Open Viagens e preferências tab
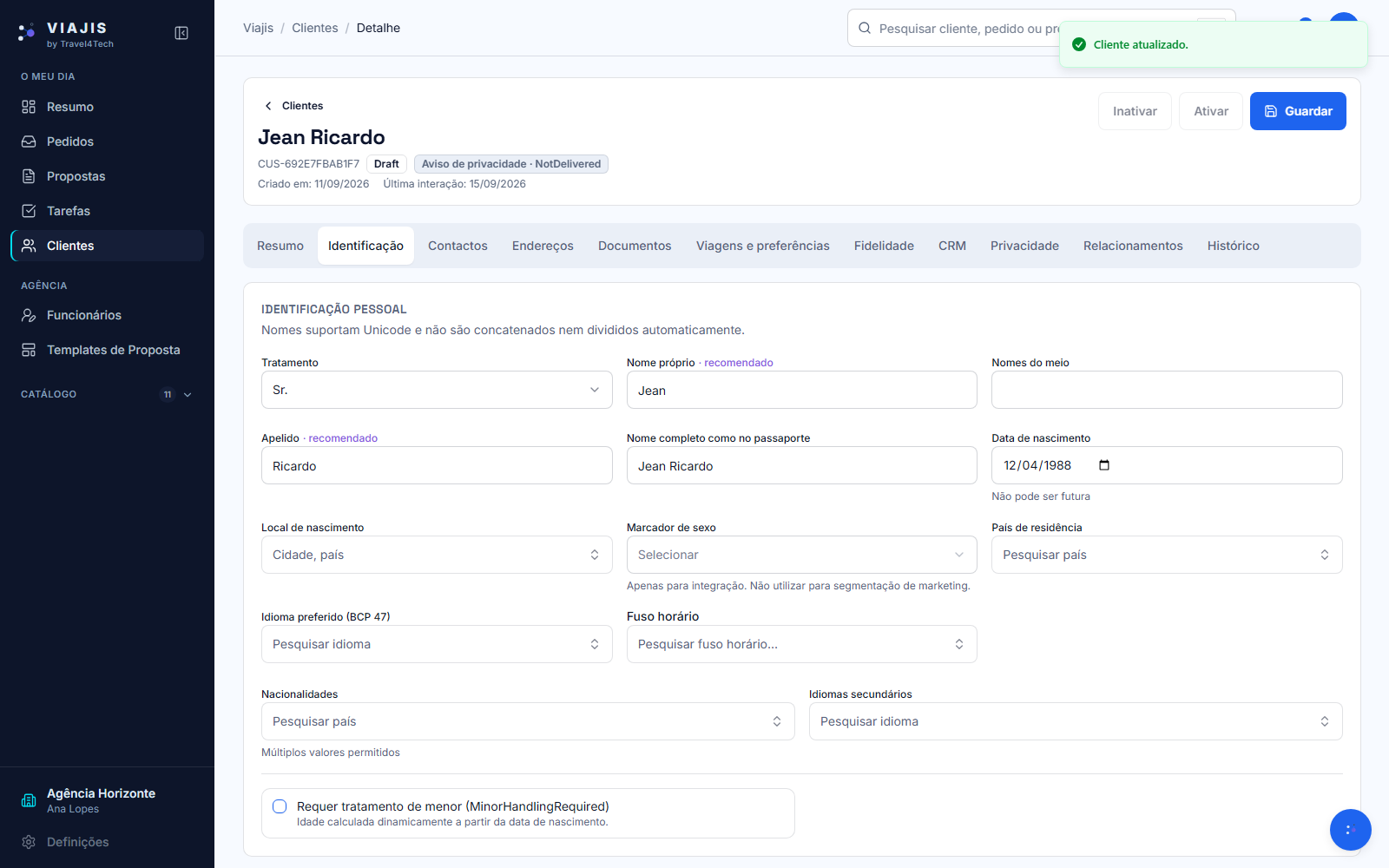This screenshot has height=868, width=1389. 763,246
